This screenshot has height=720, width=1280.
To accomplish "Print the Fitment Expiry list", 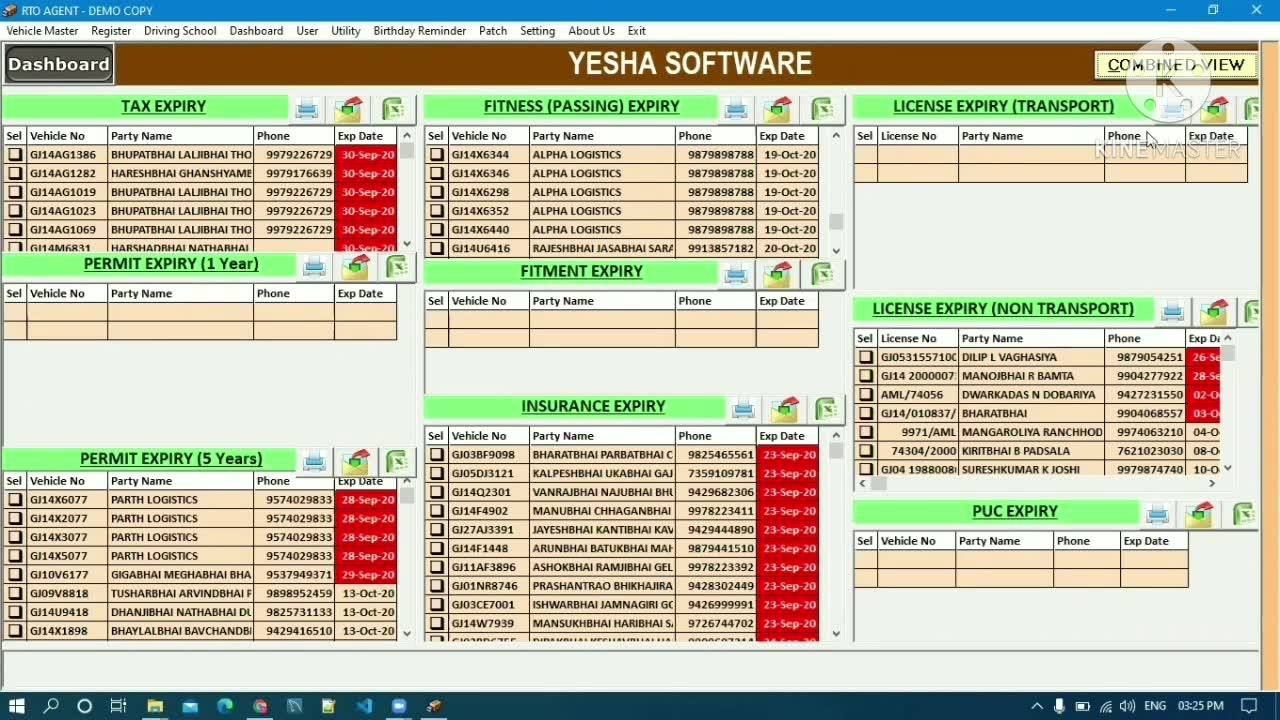I will click(737, 273).
